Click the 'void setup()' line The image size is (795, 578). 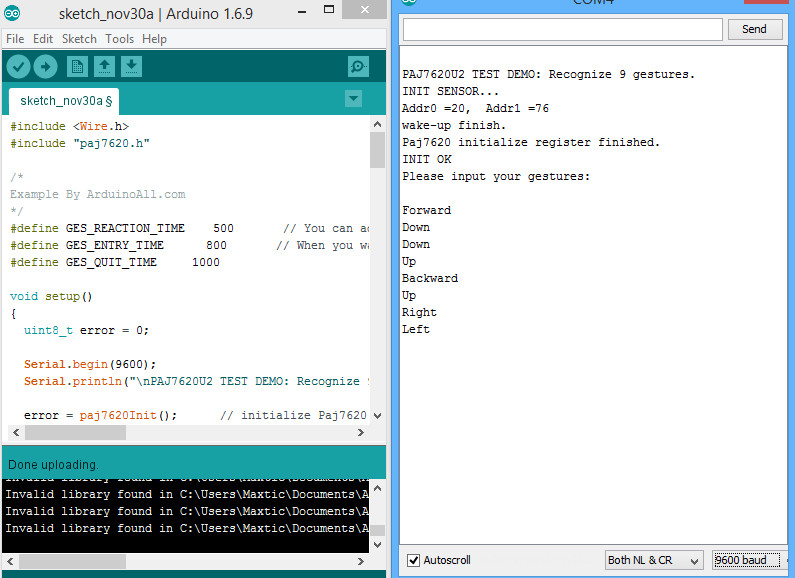pyautogui.click(x=51, y=296)
